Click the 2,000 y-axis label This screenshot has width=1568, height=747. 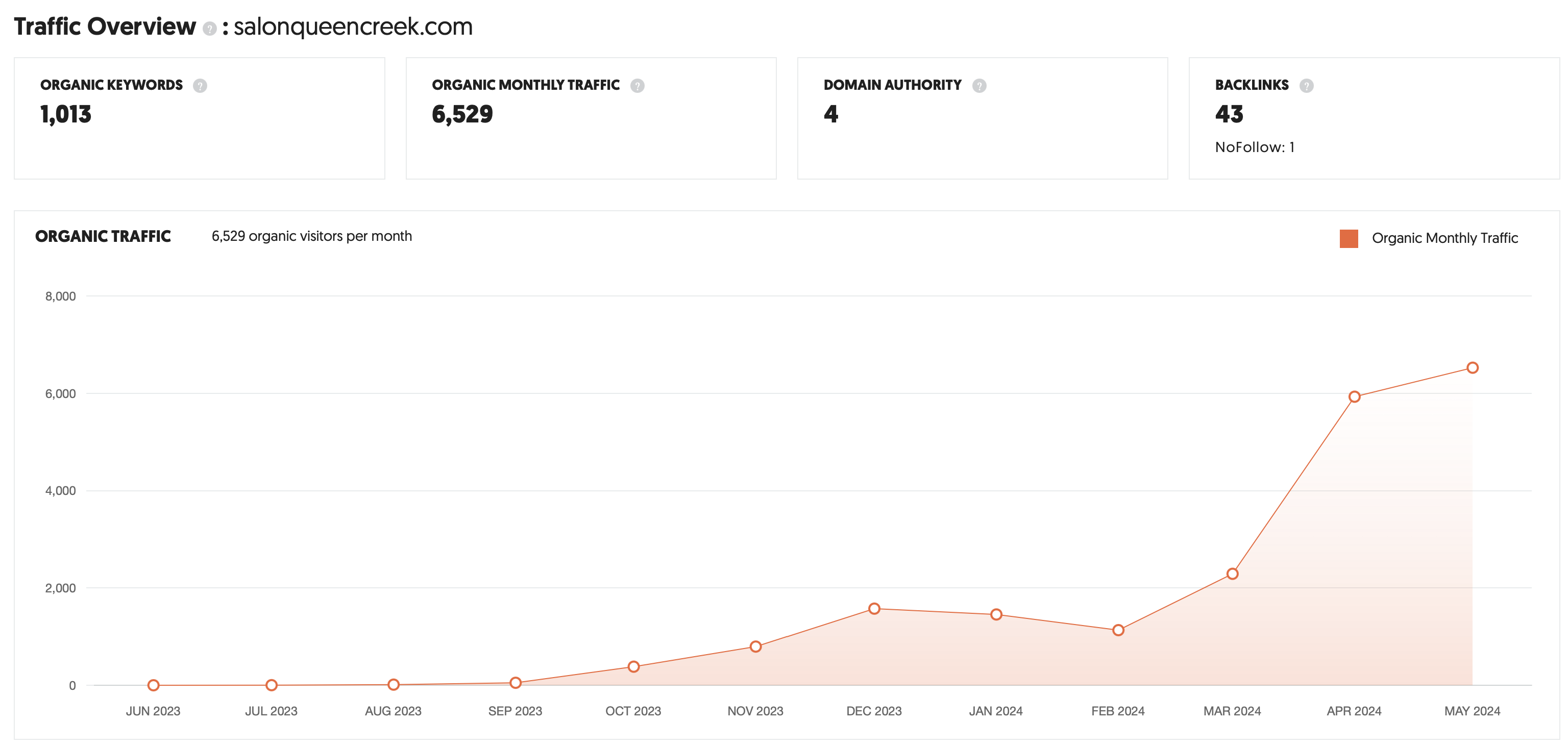pos(60,588)
